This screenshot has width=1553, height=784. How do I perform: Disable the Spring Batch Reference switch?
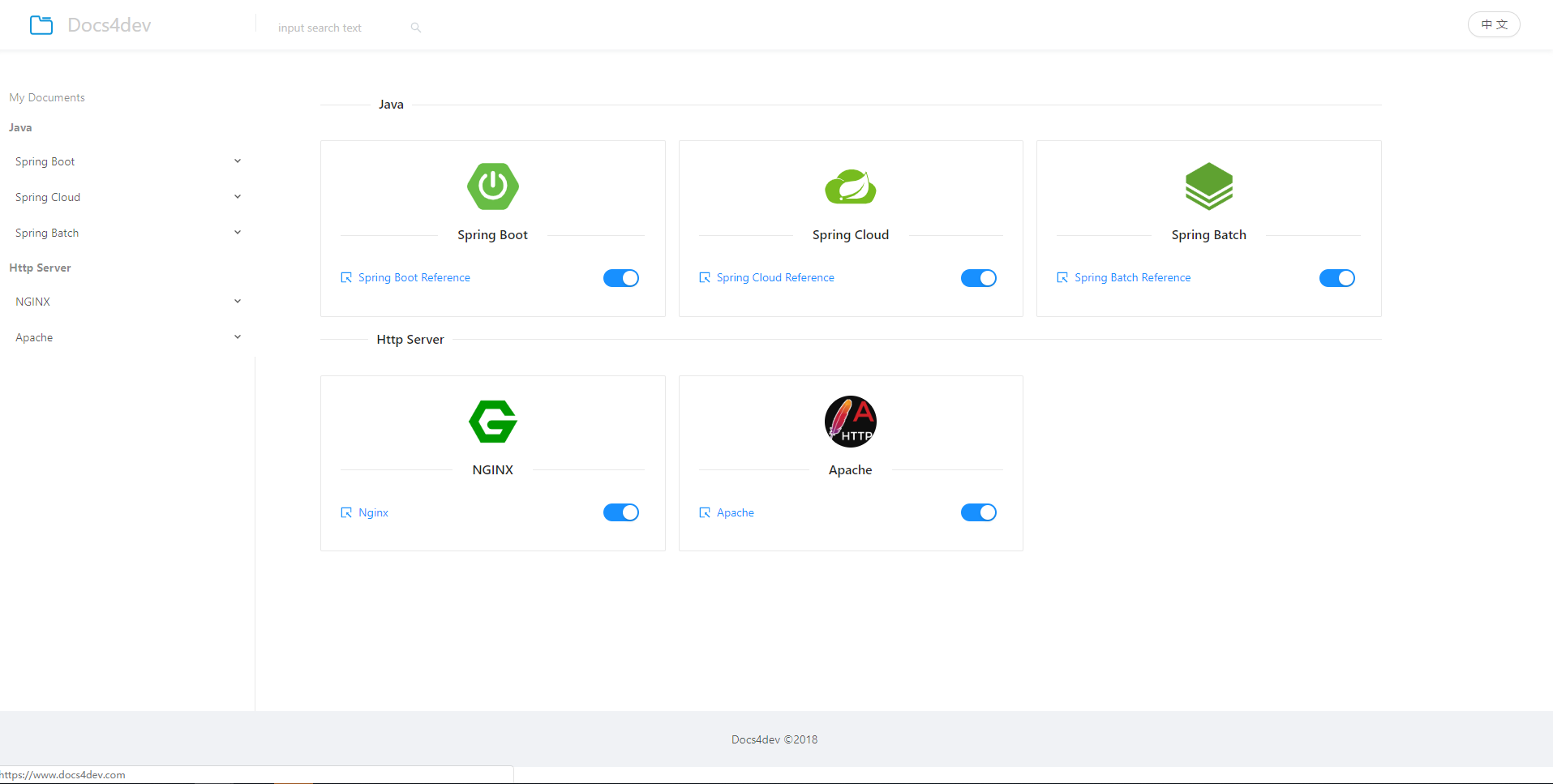coord(1337,278)
